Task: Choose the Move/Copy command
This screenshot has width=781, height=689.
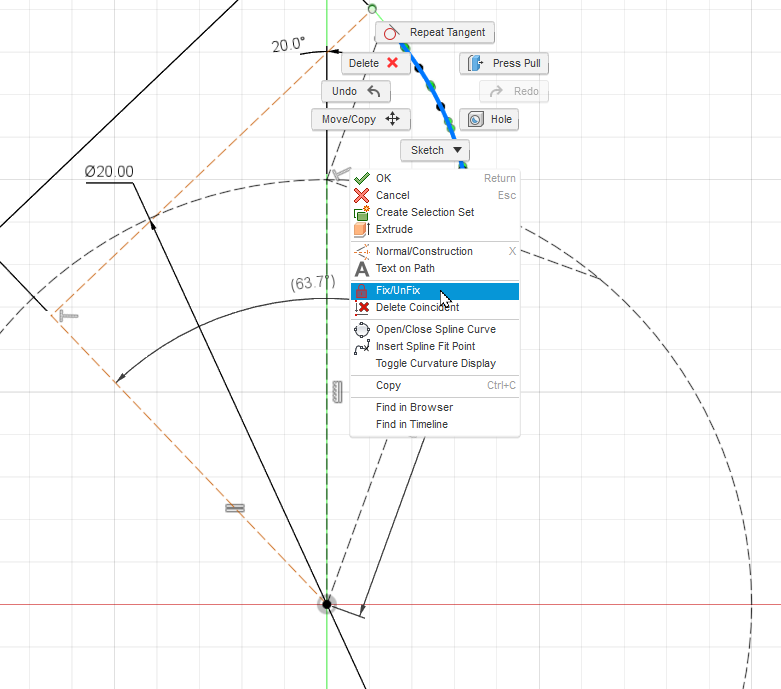Action: [360, 119]
